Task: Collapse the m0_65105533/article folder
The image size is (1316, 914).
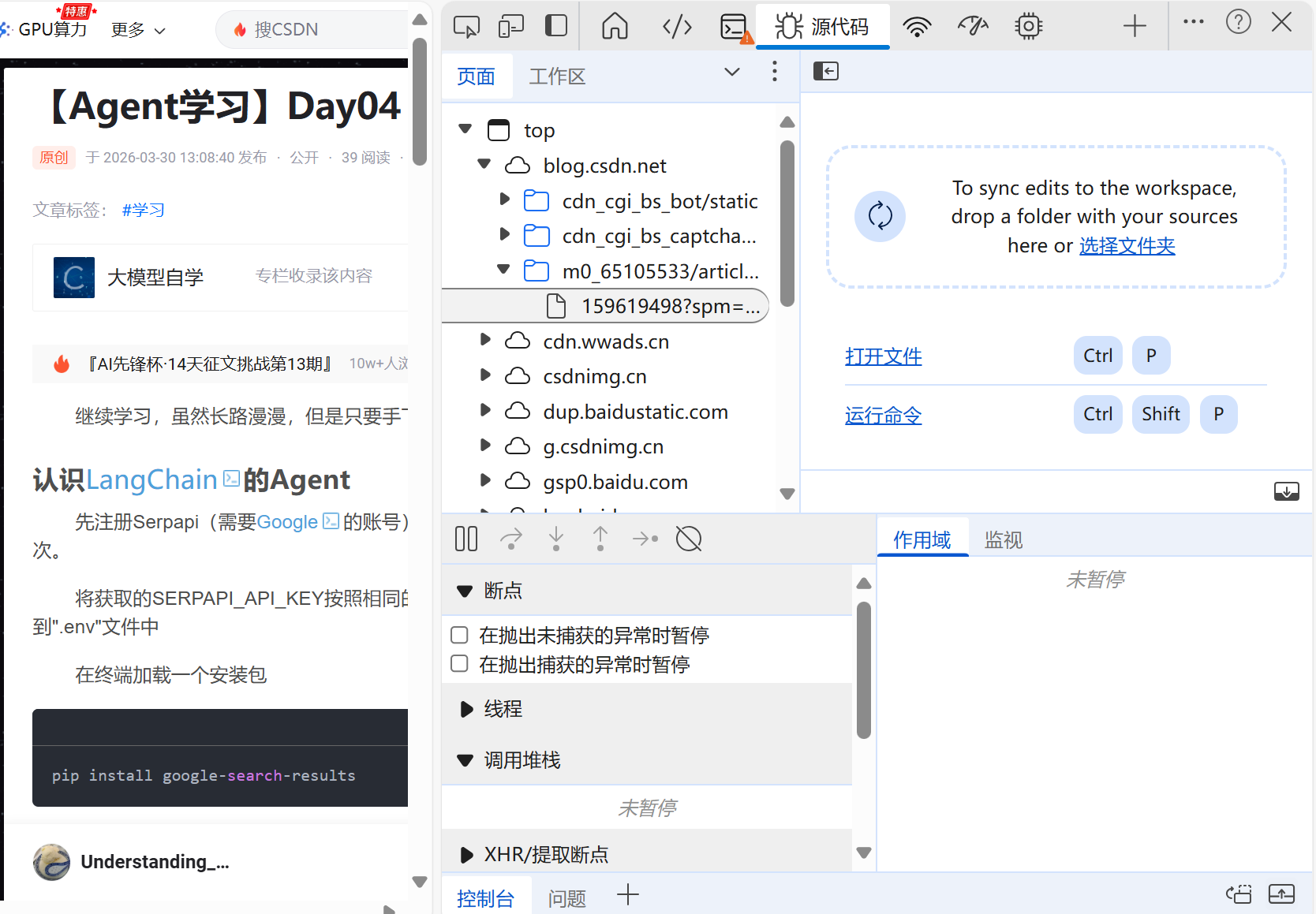Action: click(x=503, y=270)
